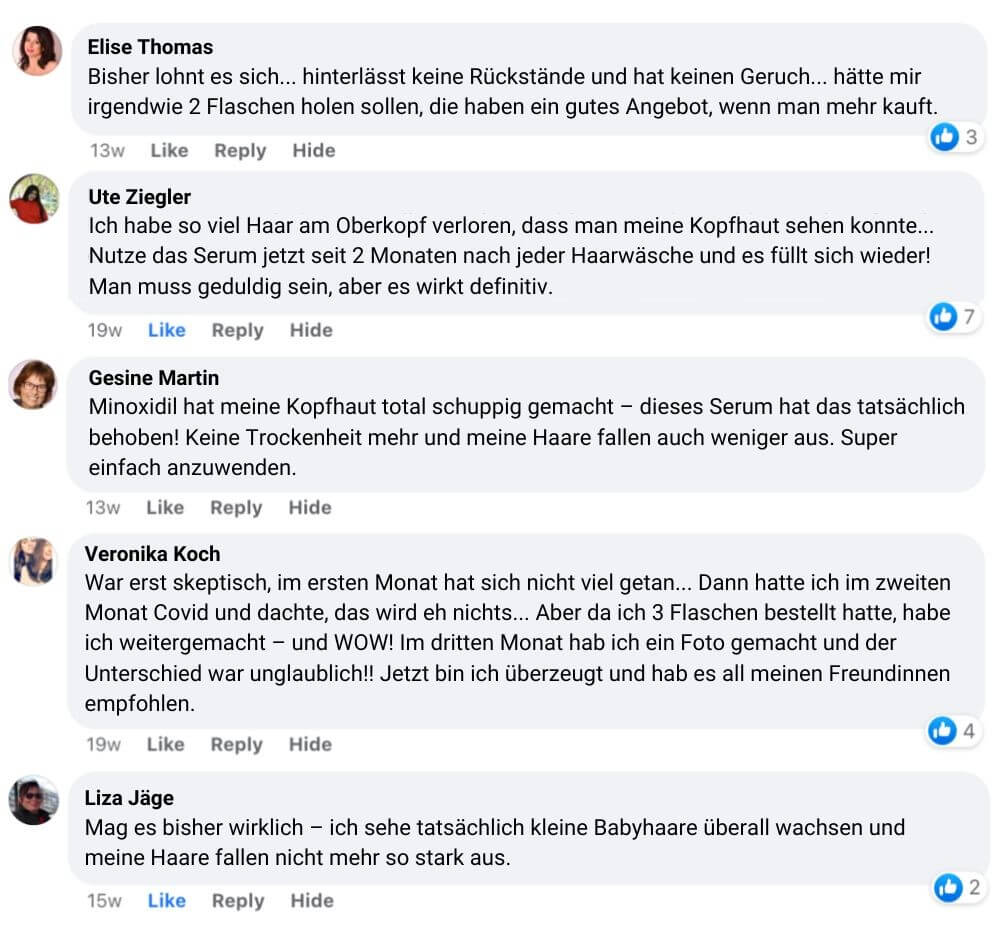Click Gesine Martin's avatar photo
This screenshot has height=927, width=1000.
tap(34, 384)
